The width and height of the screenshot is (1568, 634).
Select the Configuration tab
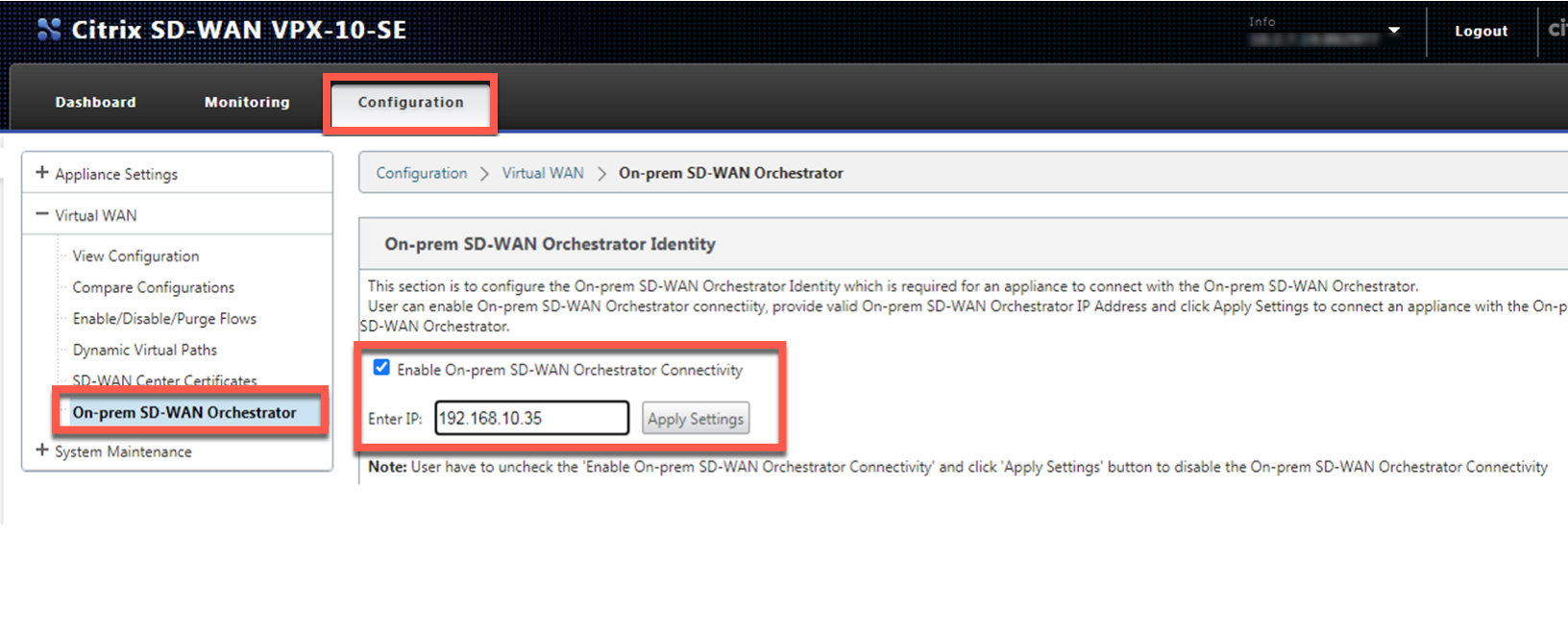410,102
